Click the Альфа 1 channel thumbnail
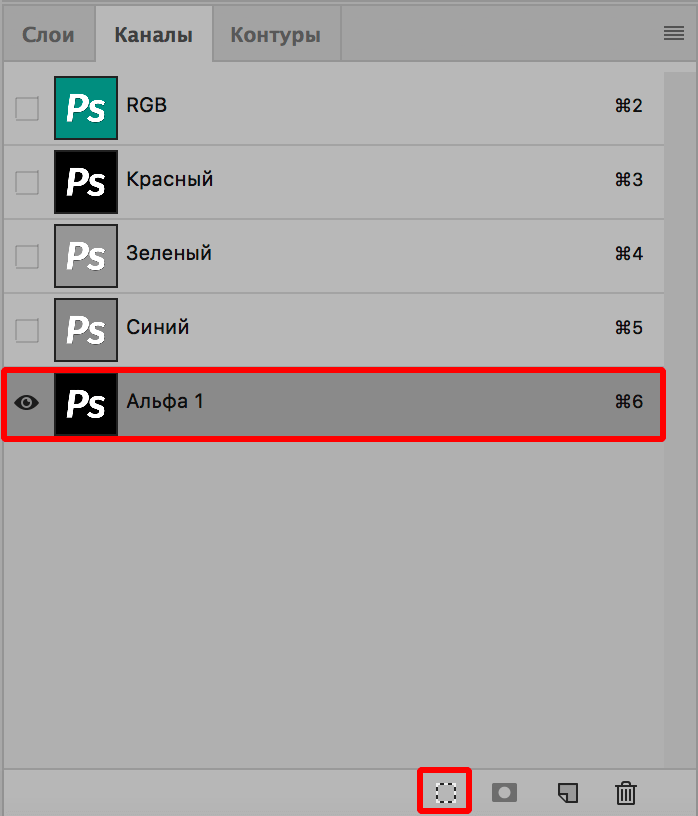Viewport: 698px width, 816px height. [86, 404]
